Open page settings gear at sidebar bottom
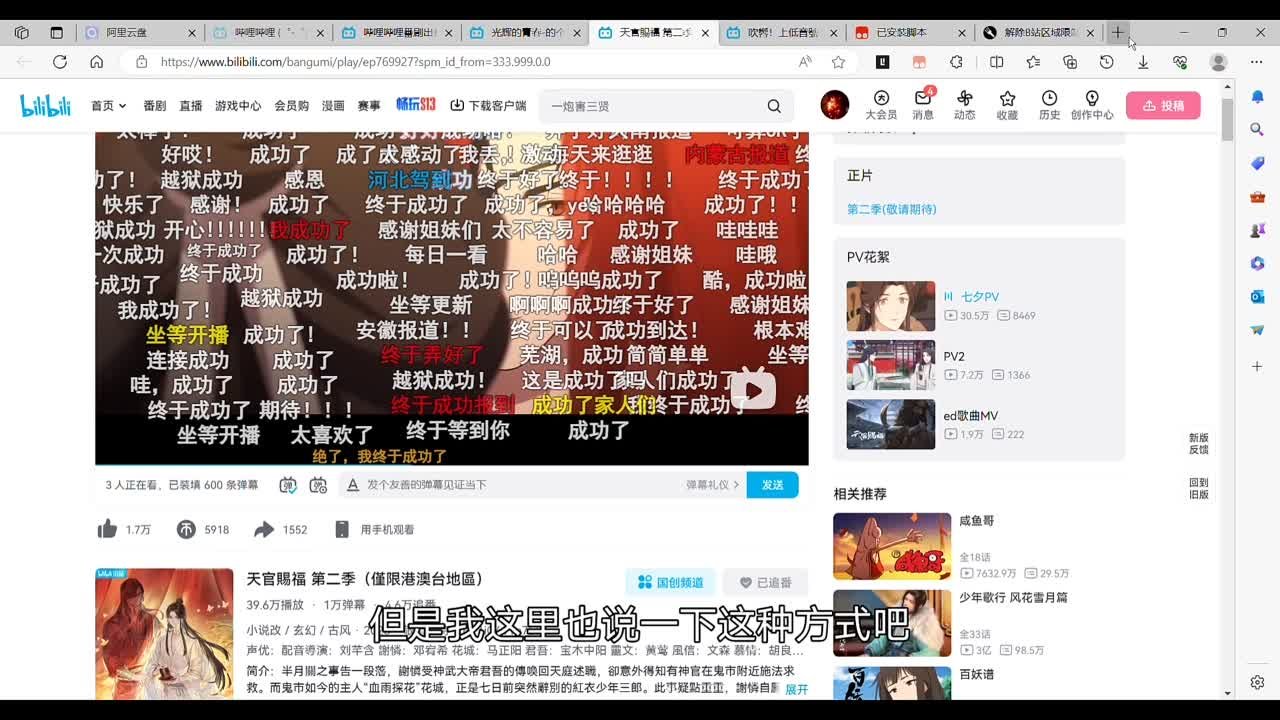 [x=1257, y=682]
